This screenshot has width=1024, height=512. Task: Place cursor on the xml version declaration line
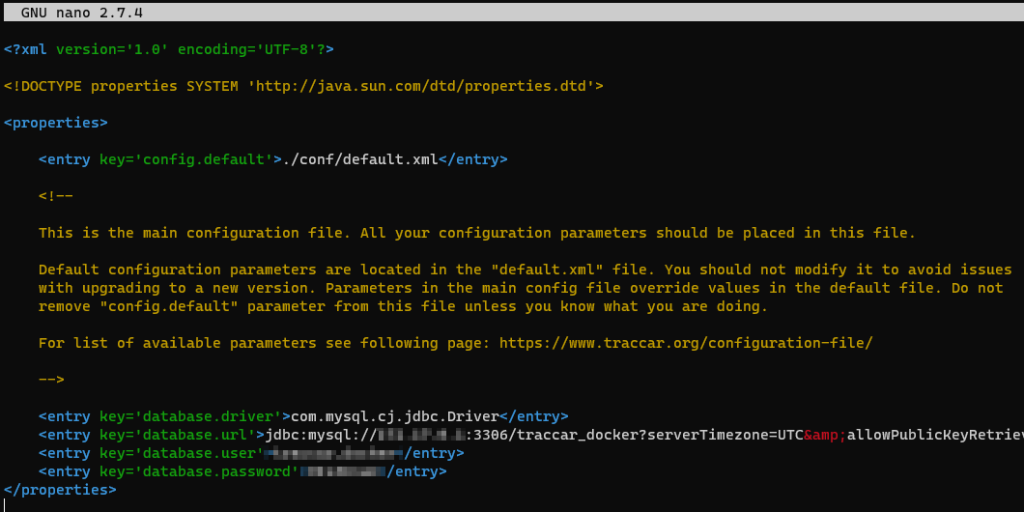pos(168,50)
